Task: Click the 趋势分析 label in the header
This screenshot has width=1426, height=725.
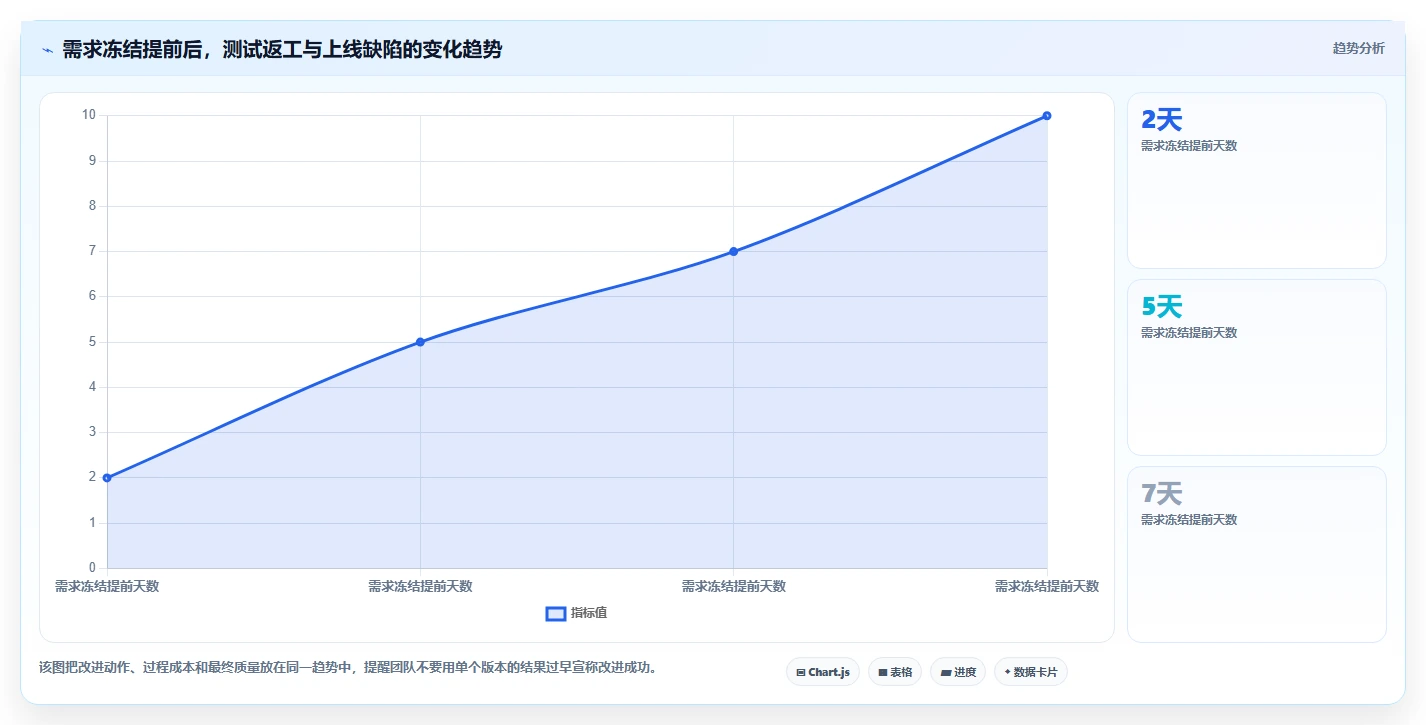Action: point(1359,48)
